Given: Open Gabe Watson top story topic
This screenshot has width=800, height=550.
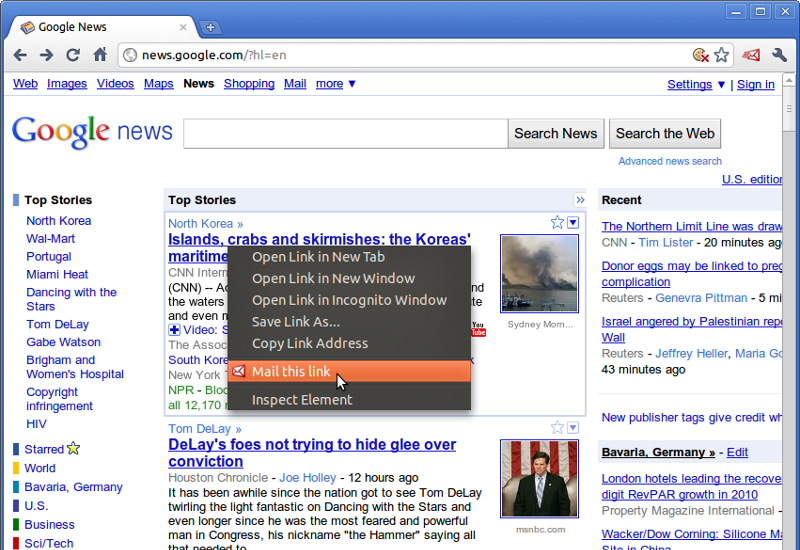Looking at the screenshot, I should [x=63, y=342].
